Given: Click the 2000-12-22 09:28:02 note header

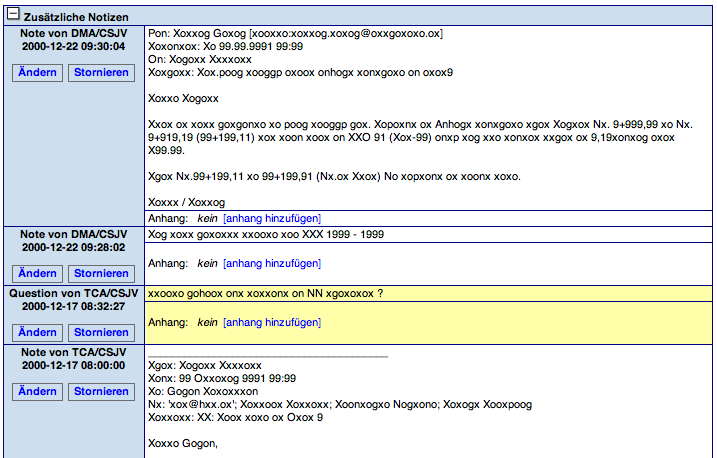Looking at the screenshot, I should (x=74, y=240).
